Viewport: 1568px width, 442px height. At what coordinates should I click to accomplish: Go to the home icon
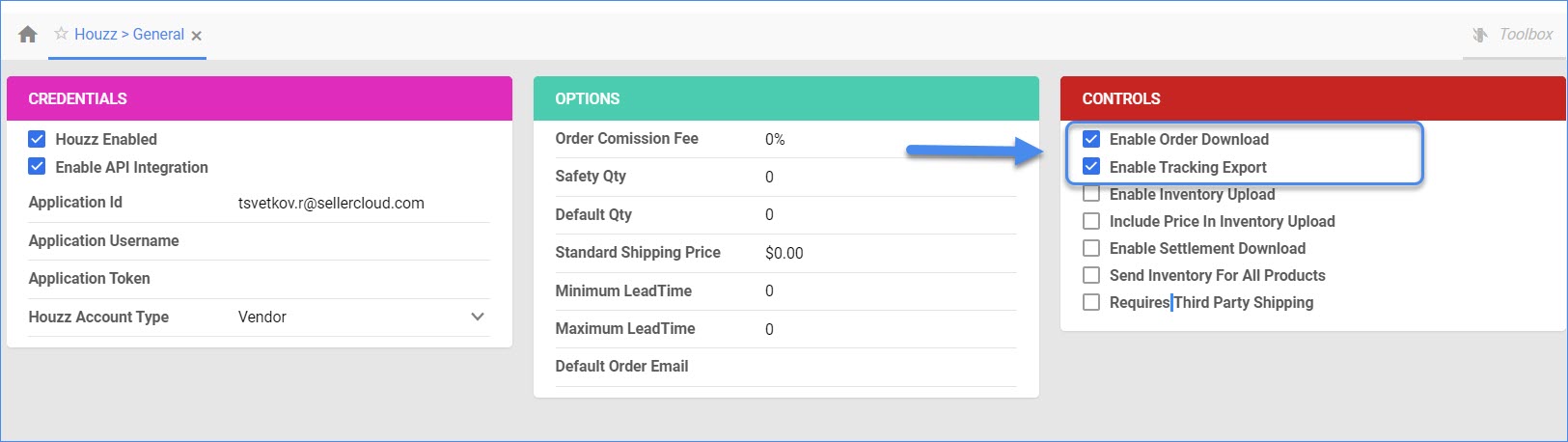(x=28, y=35)
